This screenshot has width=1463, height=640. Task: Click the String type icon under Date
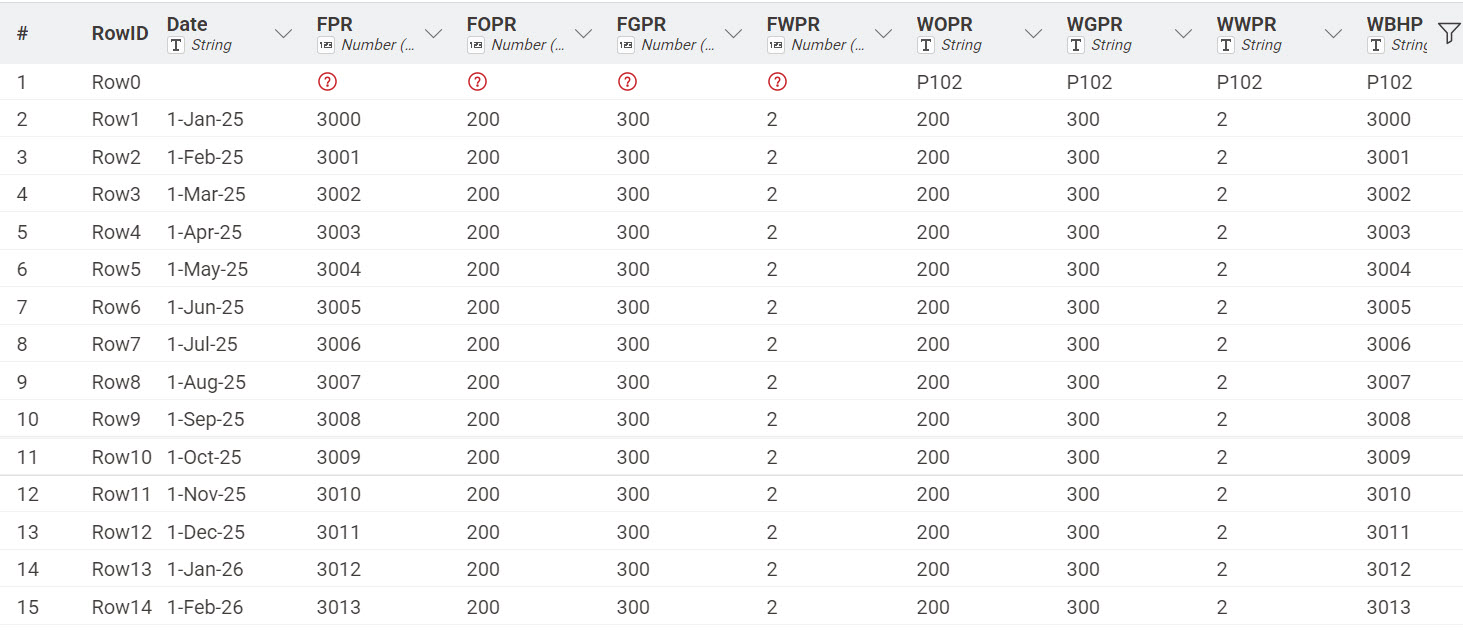[x=176, y=45]
